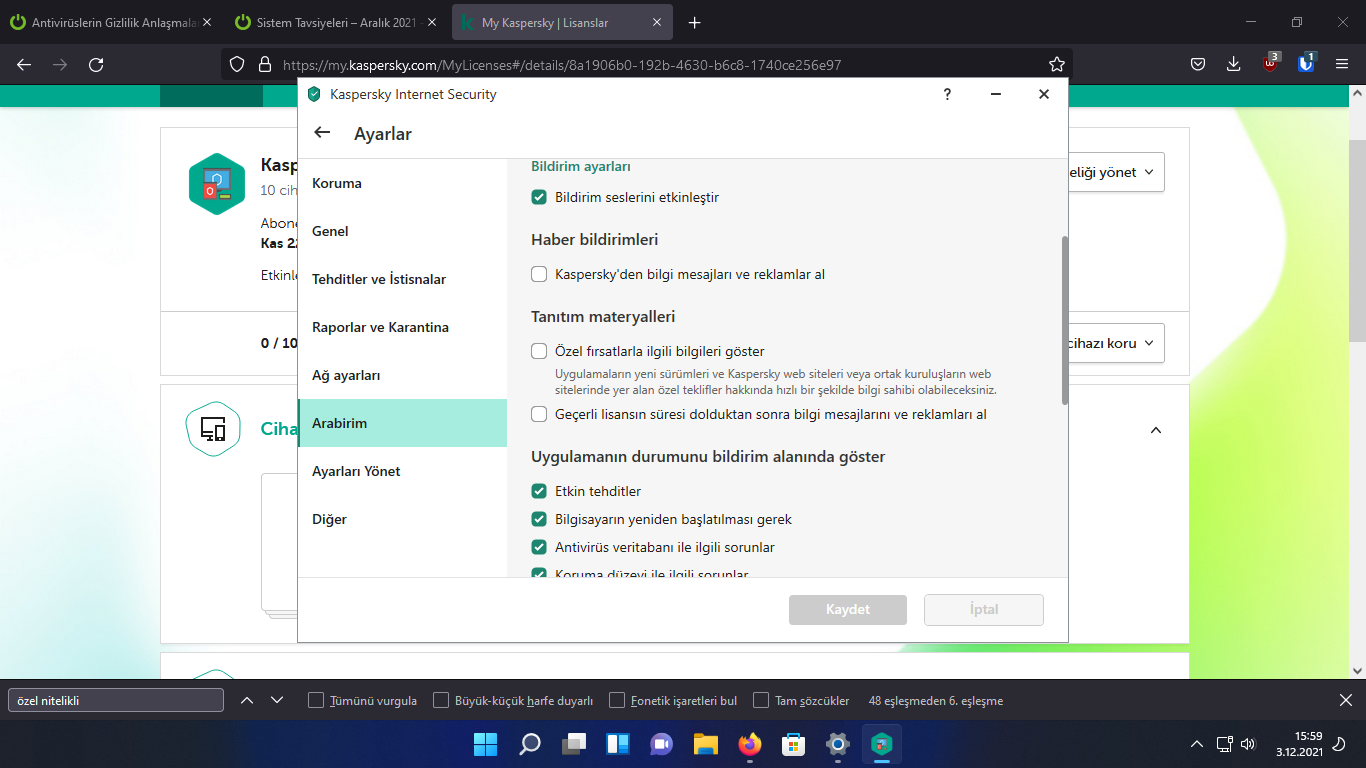Viewport: 1366px width, 768px height.
Task: Open tracking protection shield in address bar
Action: point(237,64)
